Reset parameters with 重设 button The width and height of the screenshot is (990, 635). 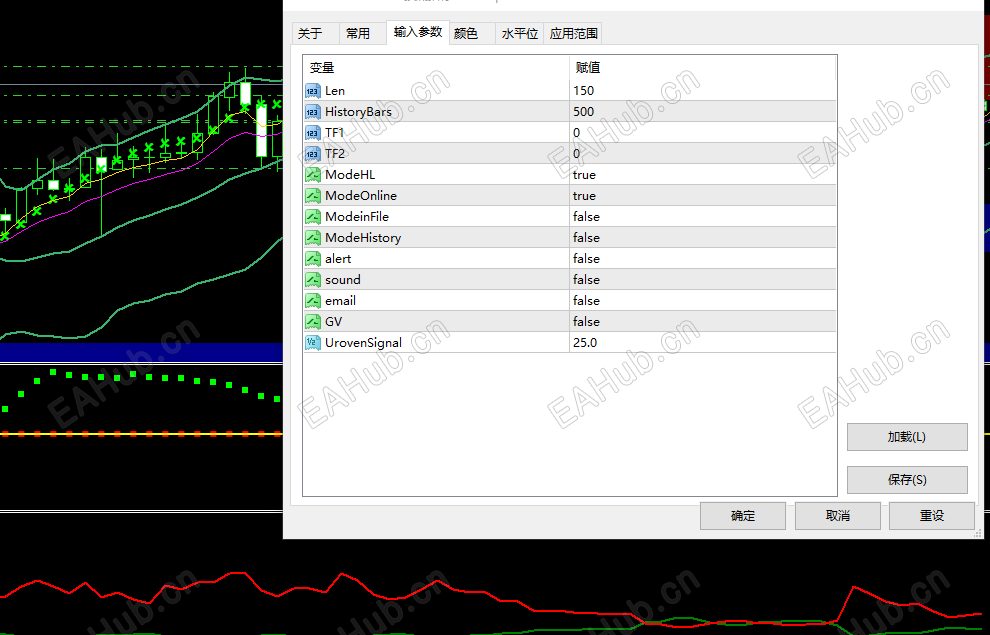point(932,516)
